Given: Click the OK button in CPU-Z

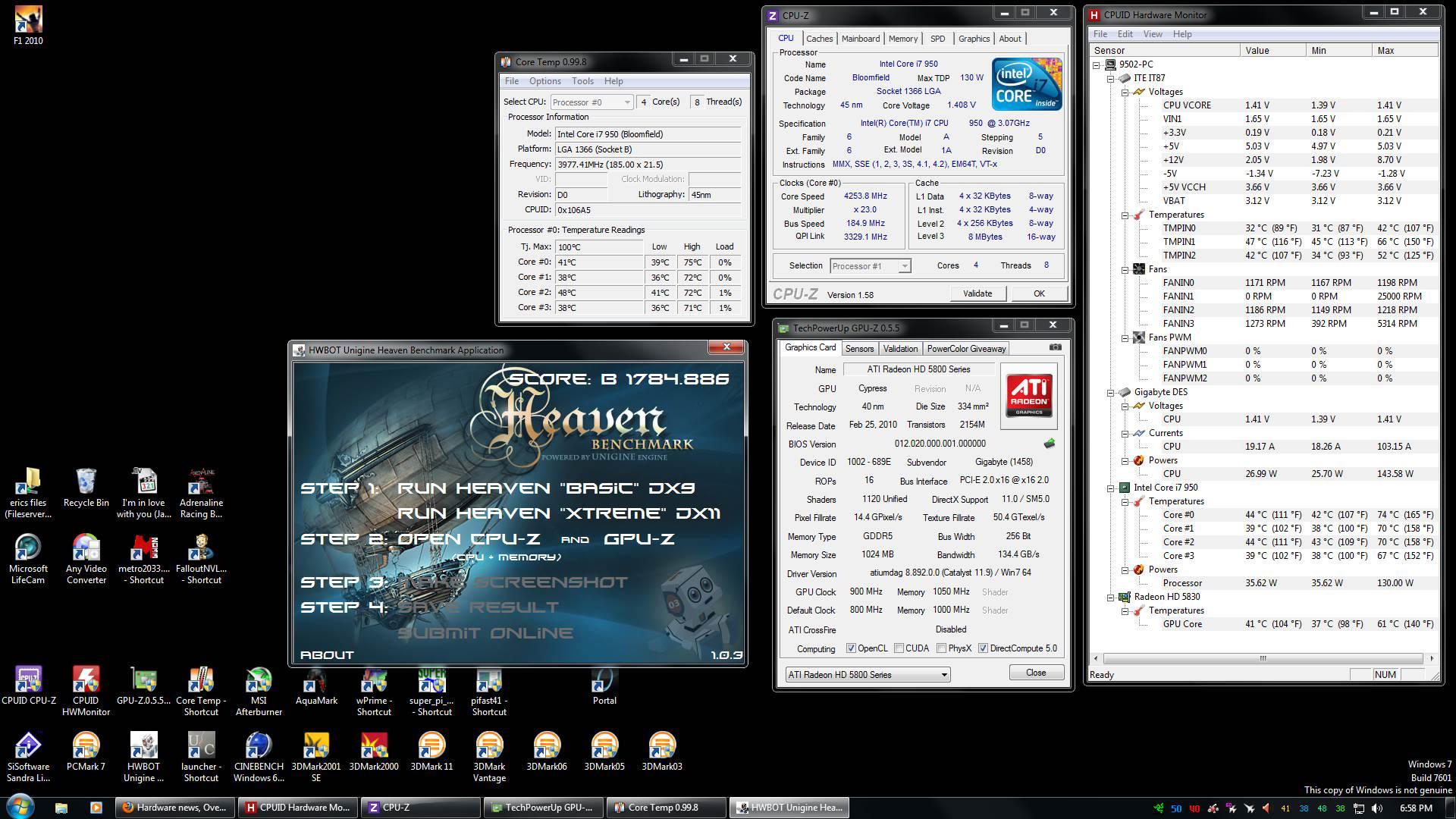Looking at the screenshot, I should coord(1039,293).
